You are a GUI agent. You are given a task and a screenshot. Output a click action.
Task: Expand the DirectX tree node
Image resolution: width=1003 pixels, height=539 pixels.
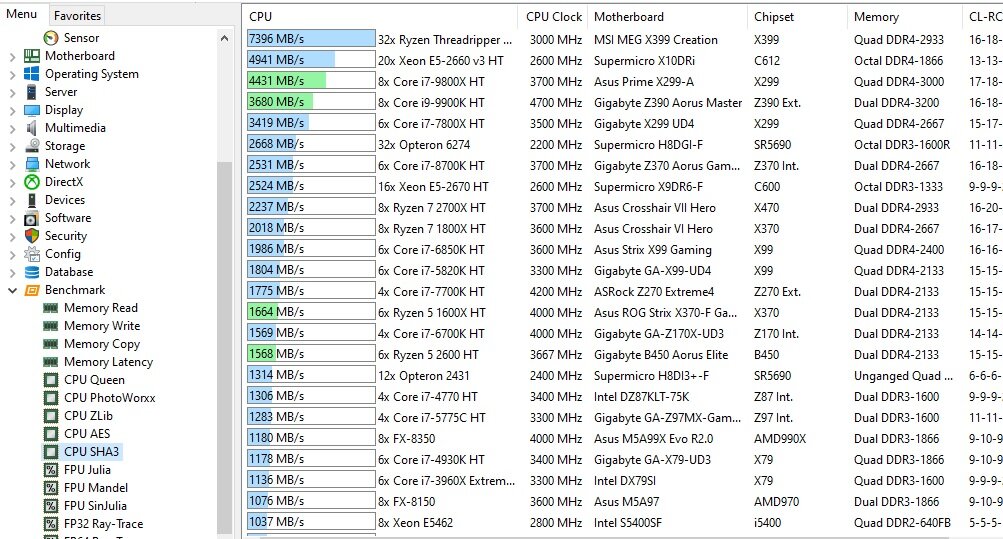tap(12, 182)
